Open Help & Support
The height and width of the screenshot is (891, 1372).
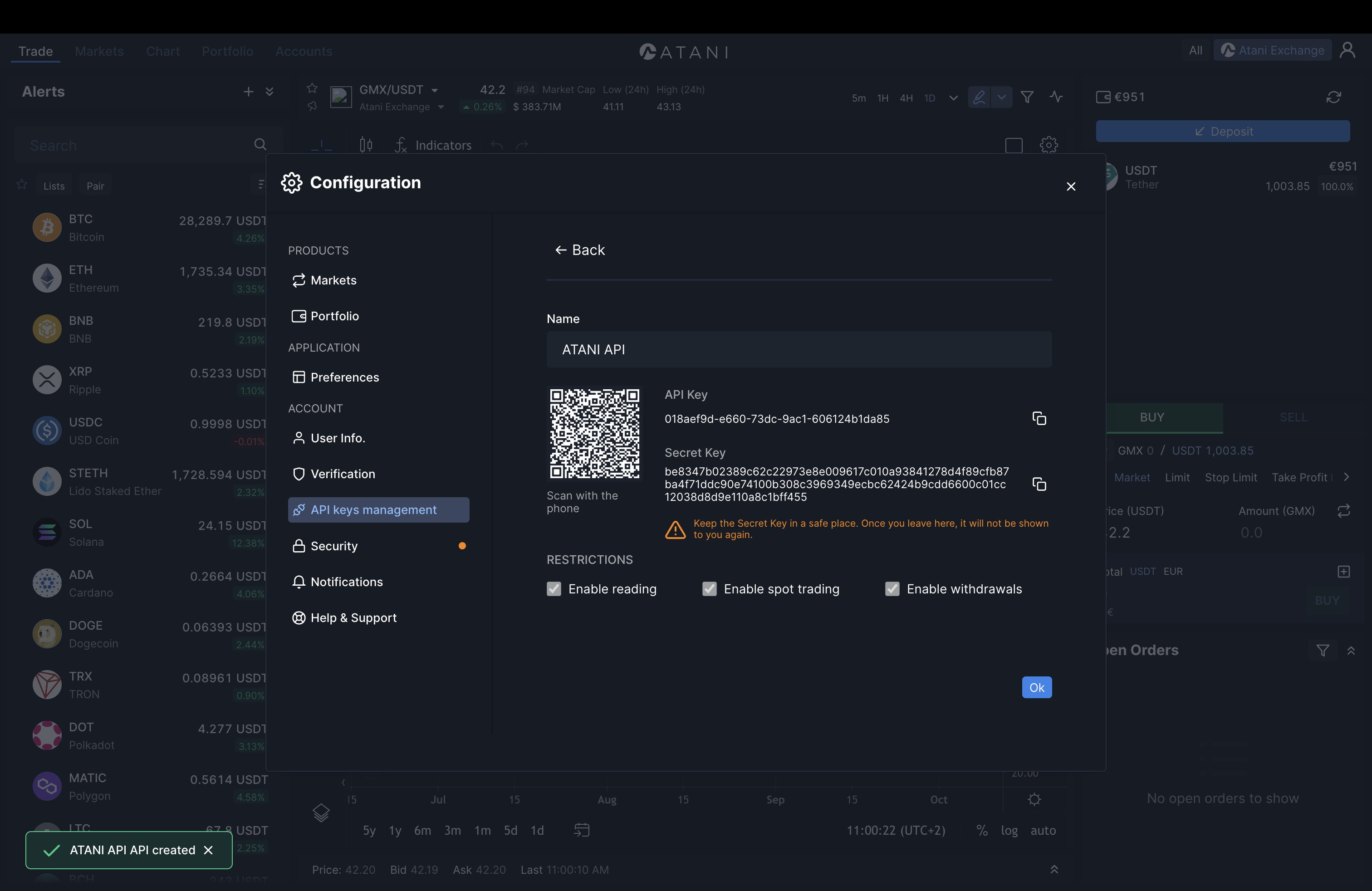[x=379, y=617]
